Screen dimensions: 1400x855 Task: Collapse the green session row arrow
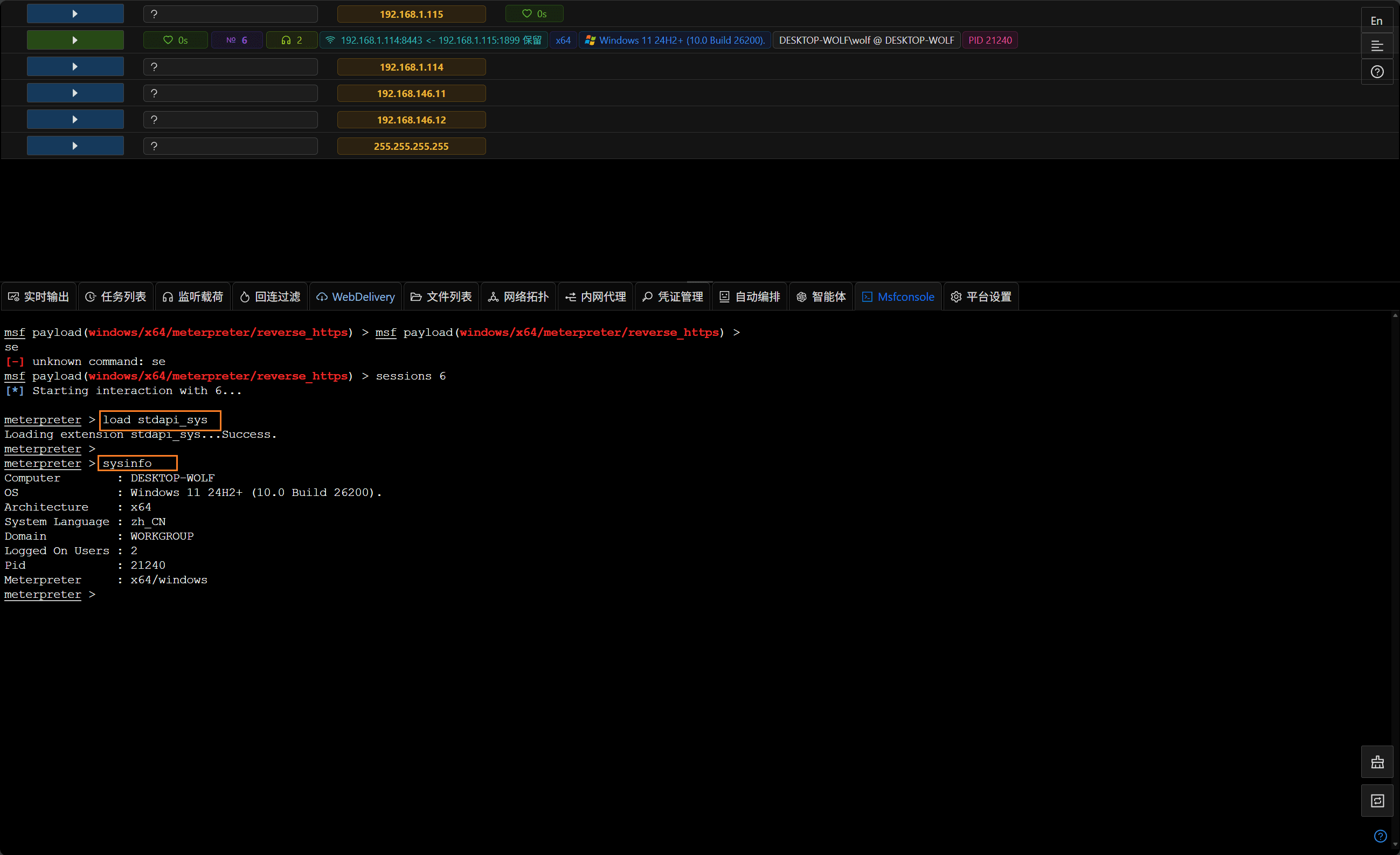click(x=75, y=40)
